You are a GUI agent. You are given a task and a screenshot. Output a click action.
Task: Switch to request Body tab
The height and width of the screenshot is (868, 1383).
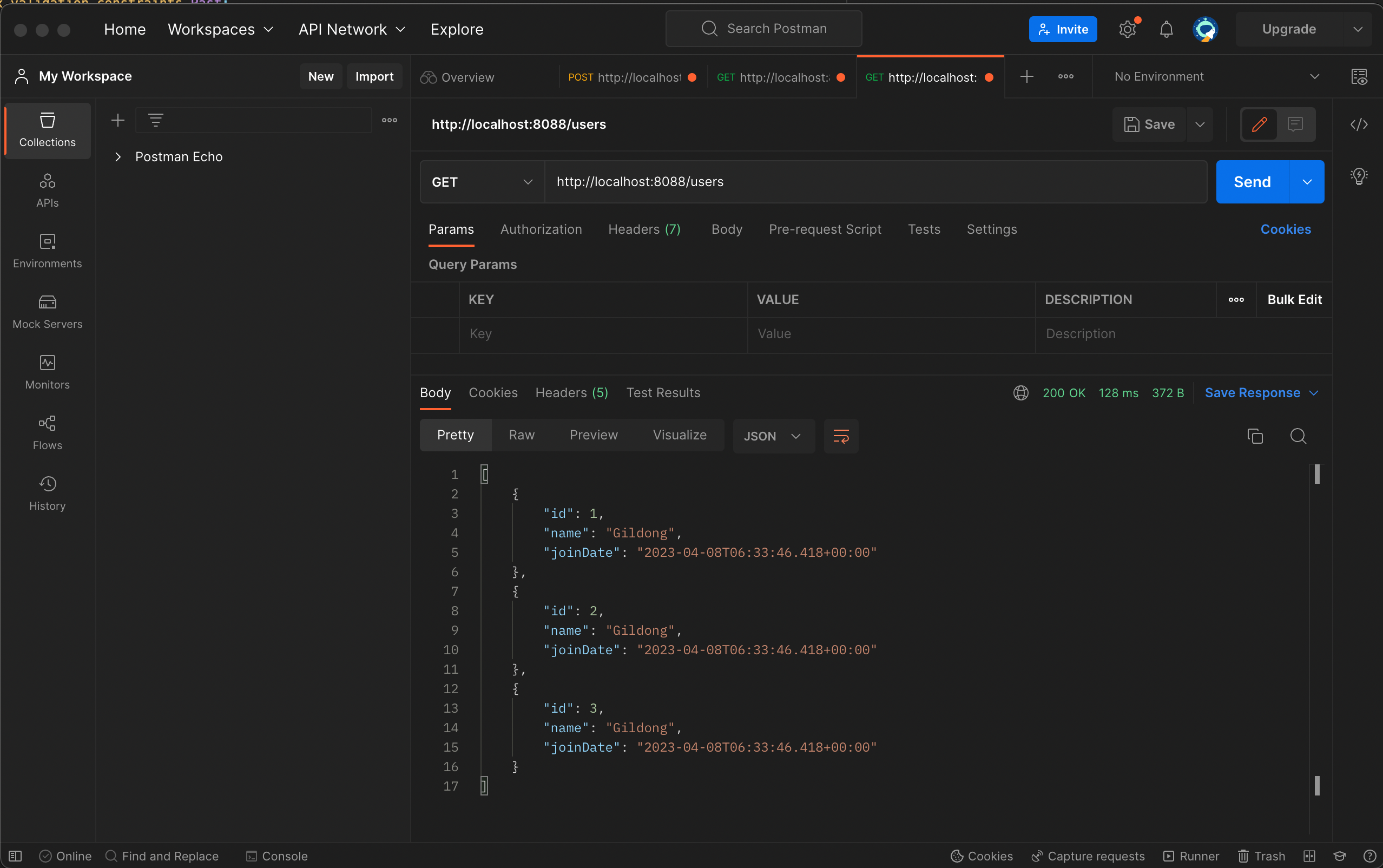coord(727,229)
